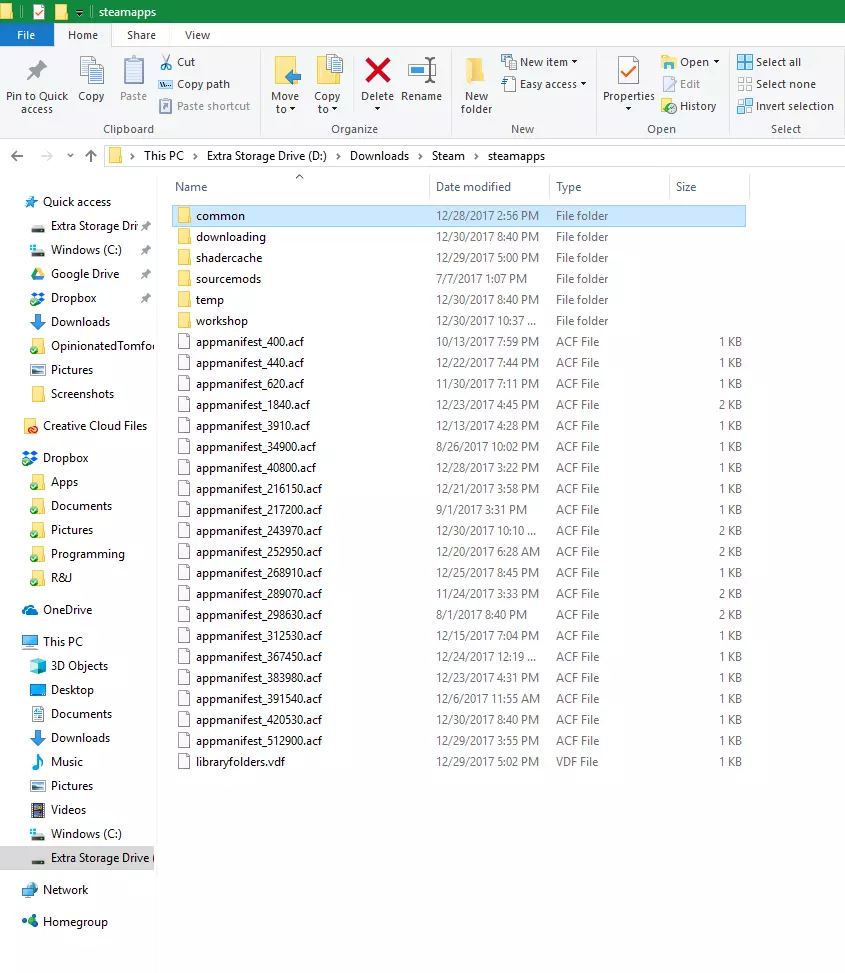Sort by Date modified column header

[x=473, y=187]
